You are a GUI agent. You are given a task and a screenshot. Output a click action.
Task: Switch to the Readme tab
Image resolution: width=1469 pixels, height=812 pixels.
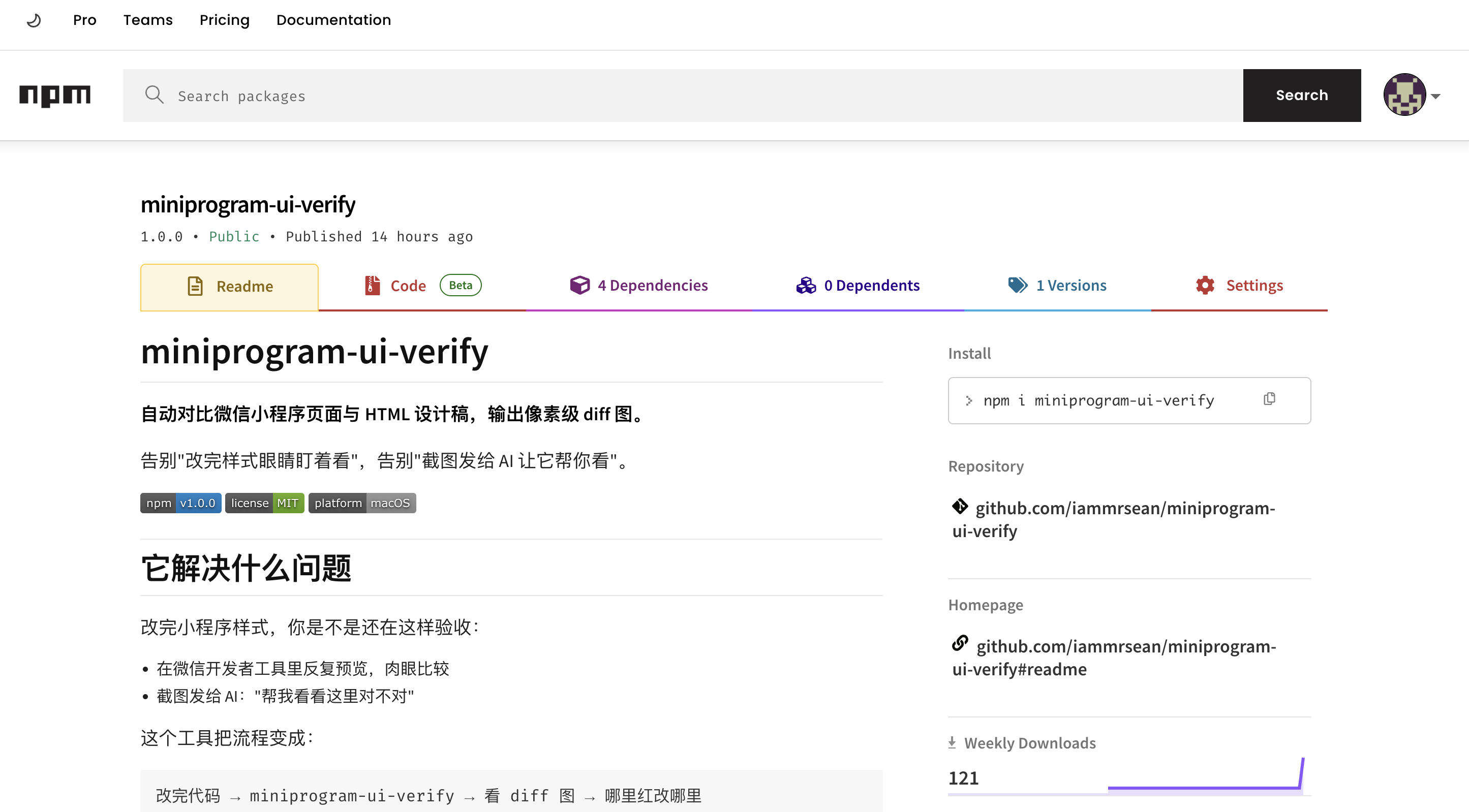click(x=229, y=287)
